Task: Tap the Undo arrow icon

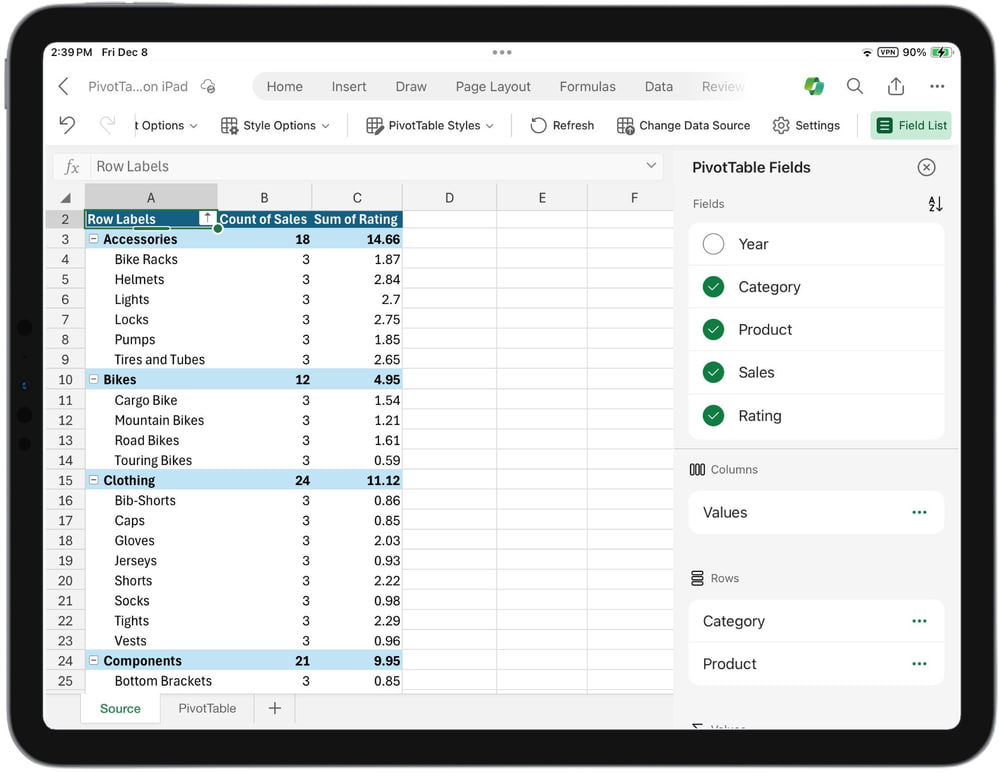Action: click(x=67, y=125)
